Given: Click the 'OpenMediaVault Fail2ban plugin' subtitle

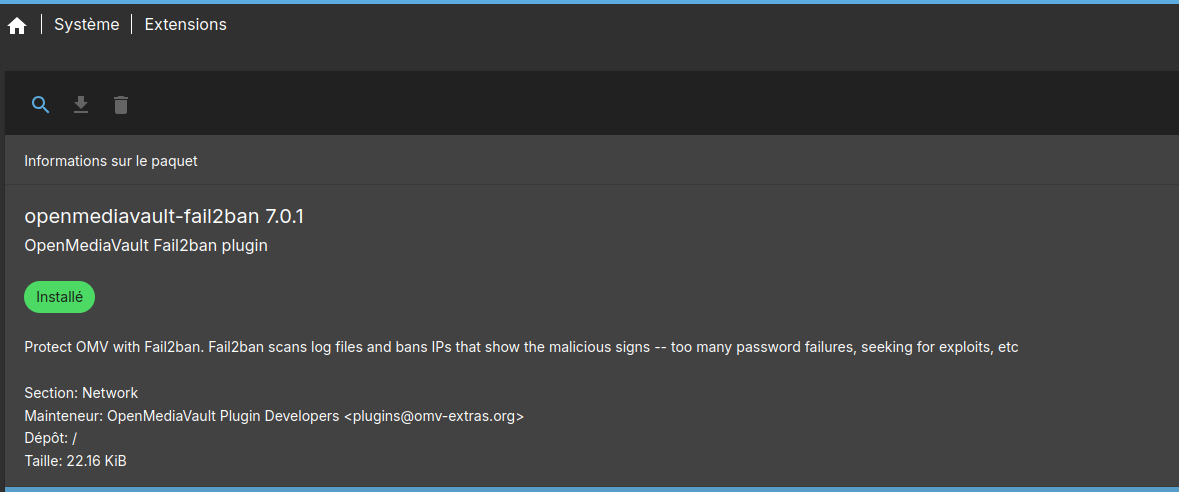Looking at the screenshot, I should click(x=146, y=245).
